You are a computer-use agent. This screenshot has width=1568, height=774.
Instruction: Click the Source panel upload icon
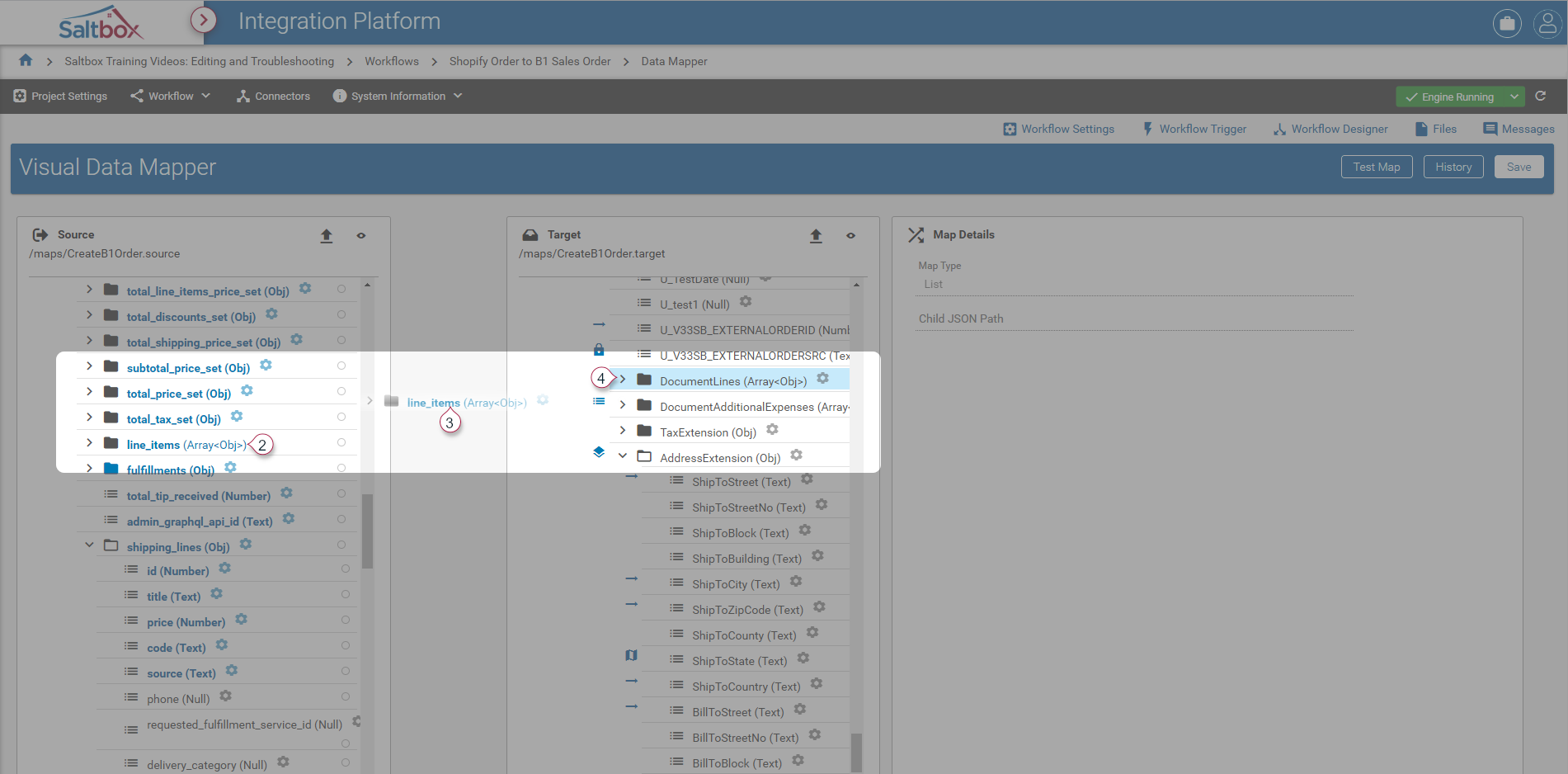[327, 236]
